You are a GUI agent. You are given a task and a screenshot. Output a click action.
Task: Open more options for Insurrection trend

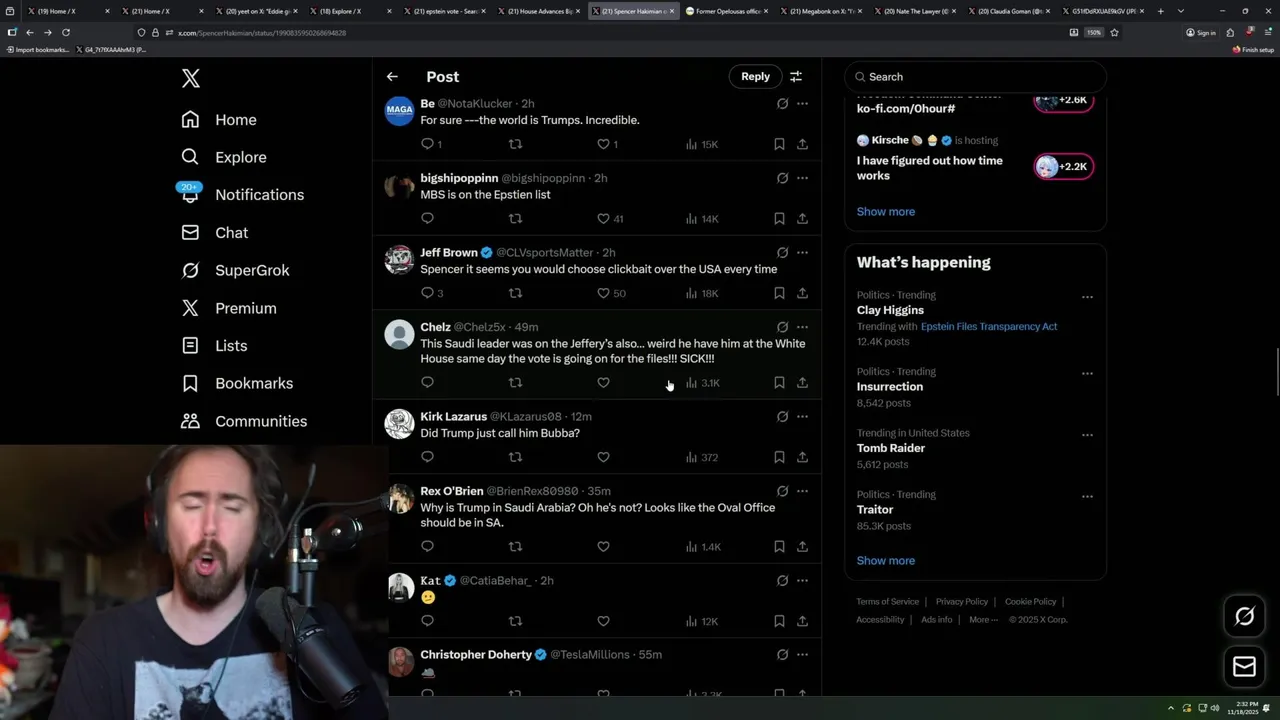pos(1087,374)
